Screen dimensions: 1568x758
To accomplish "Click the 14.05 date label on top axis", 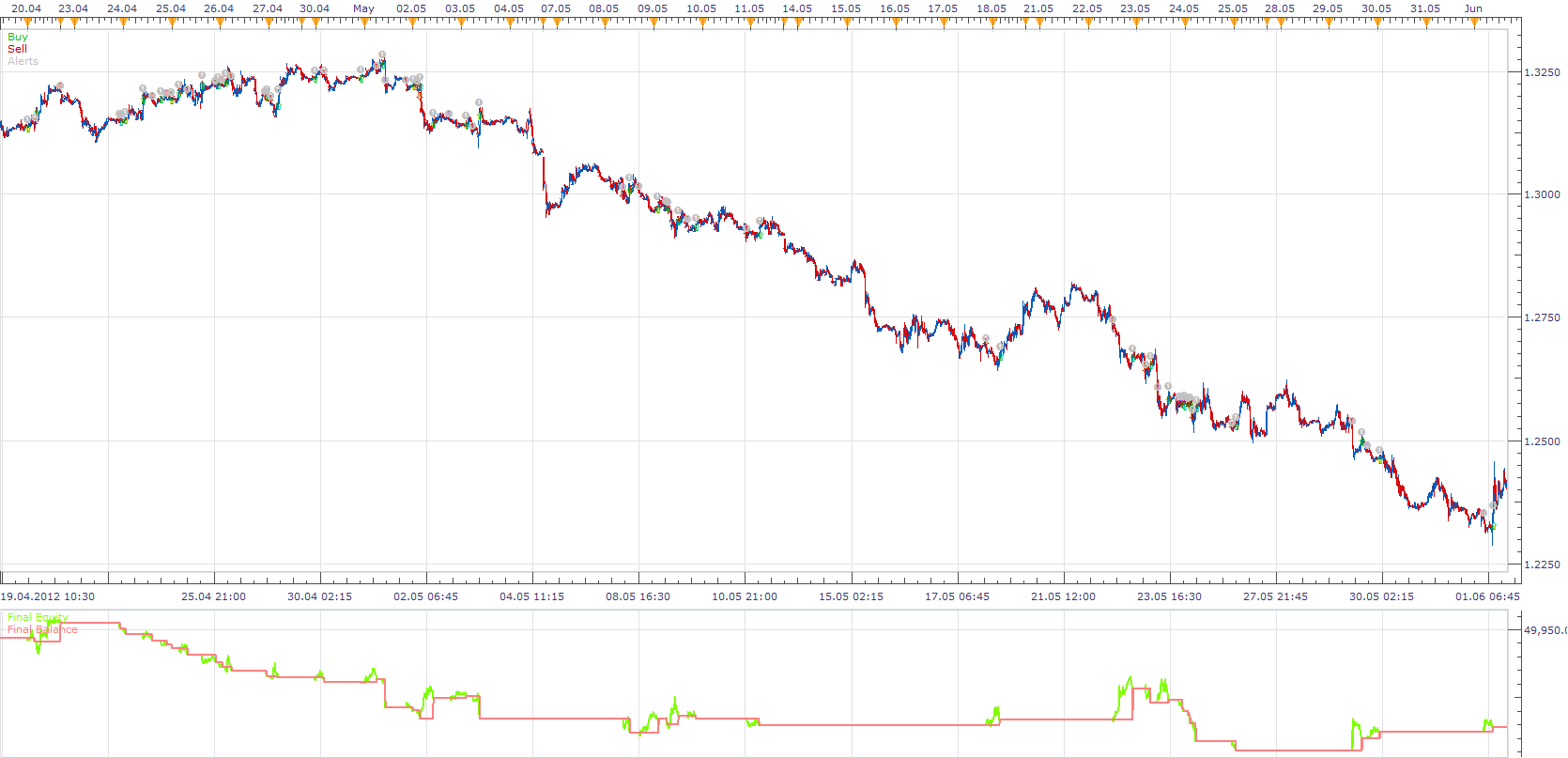I will tap(797, 8).
